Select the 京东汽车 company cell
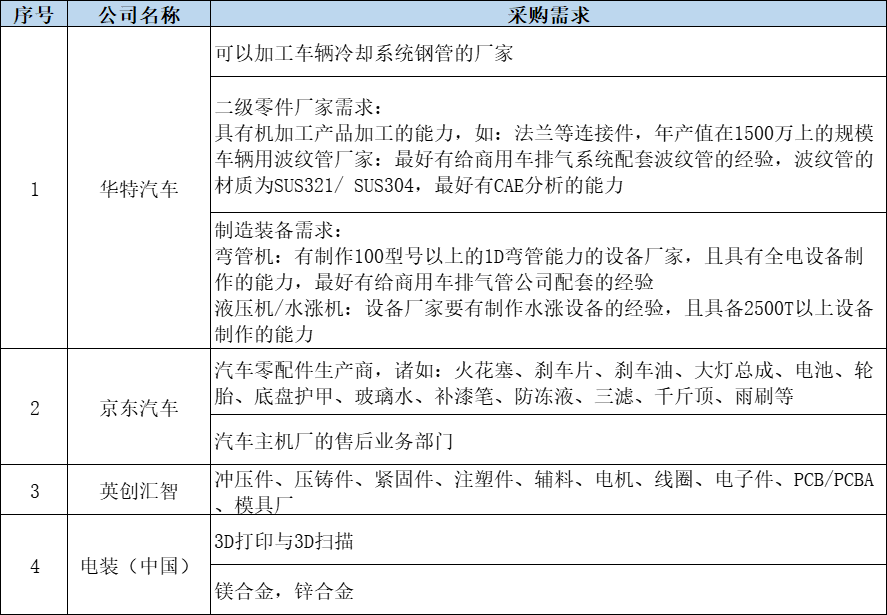887x615 pixels. coord(139,407)
